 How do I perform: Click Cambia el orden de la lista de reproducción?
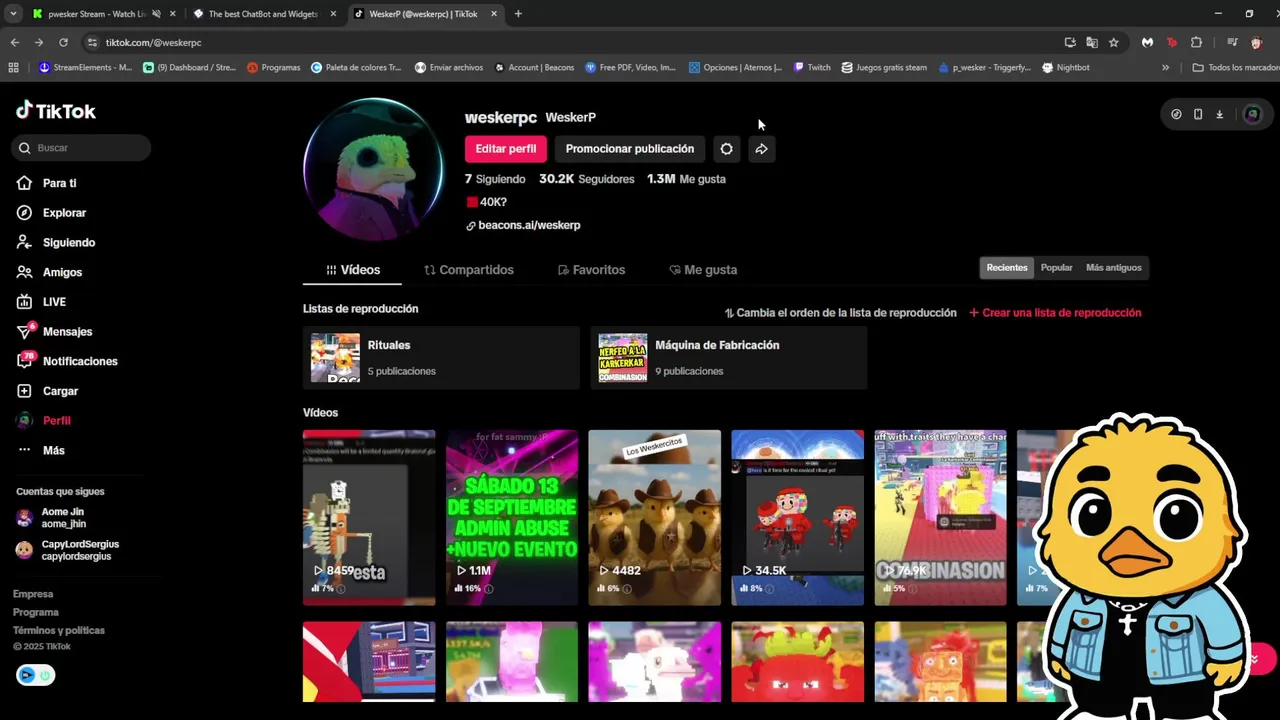[x=840, y=313]
